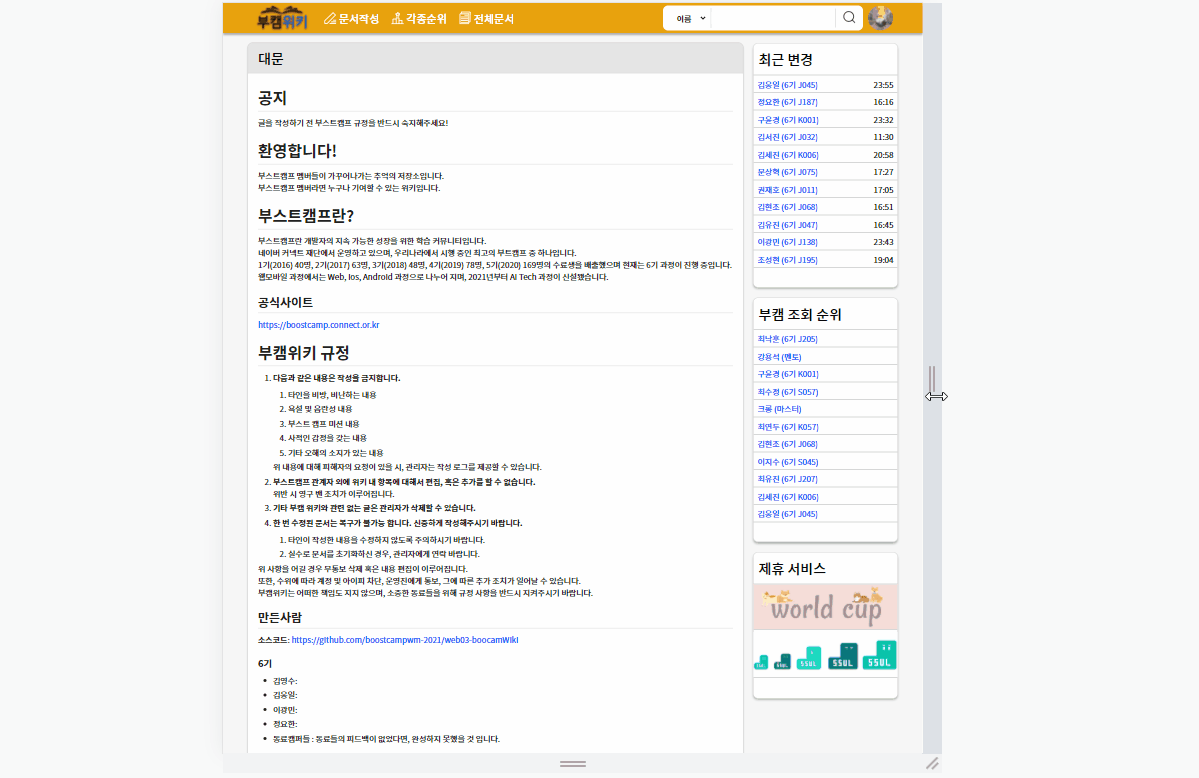This screenshot has width=1199, height=778.
Task: Open the 각종순위 menu
Action: point(418,18)
